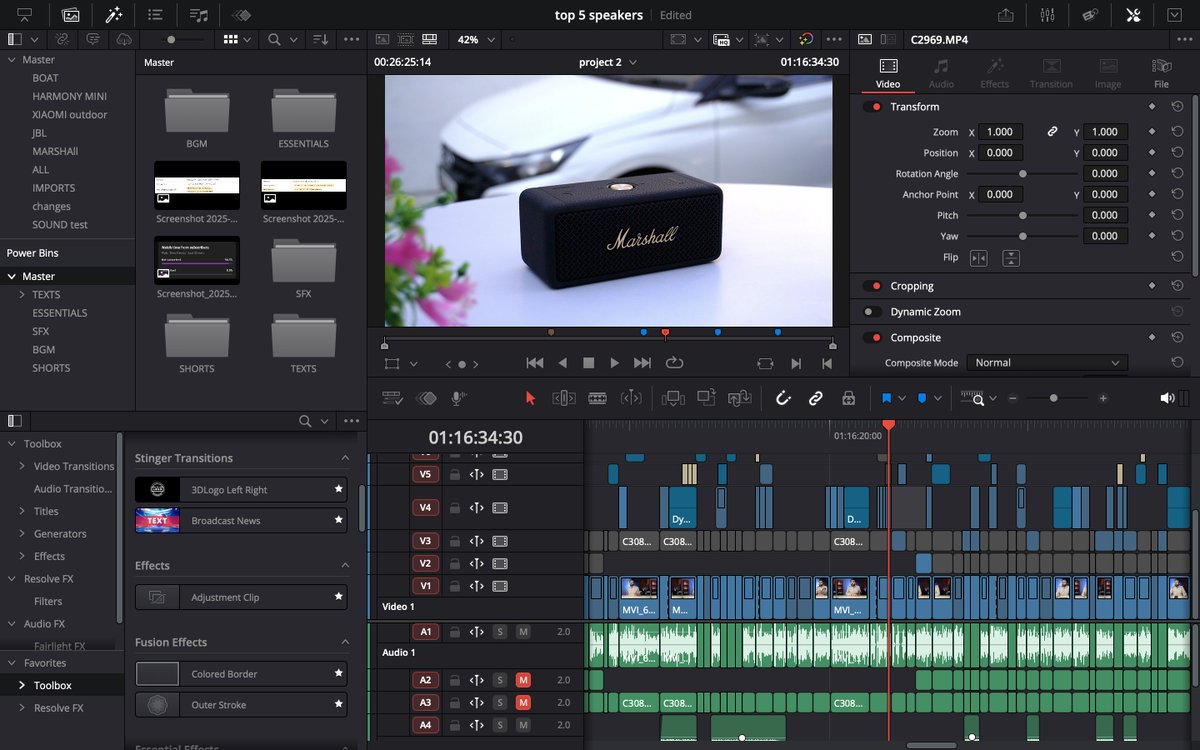1200x750 pixels.
Task: Switch to the Audio inspector tab
Action: 941,73
